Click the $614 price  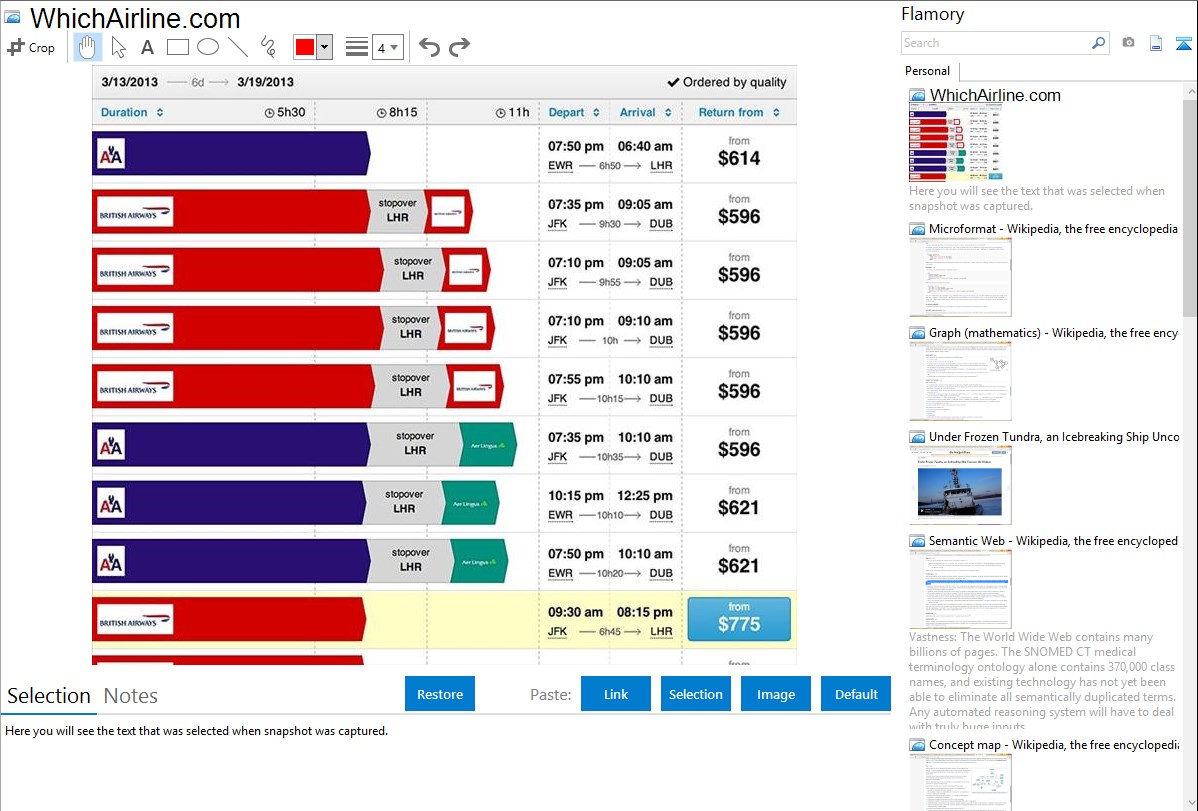coord(739,158)
